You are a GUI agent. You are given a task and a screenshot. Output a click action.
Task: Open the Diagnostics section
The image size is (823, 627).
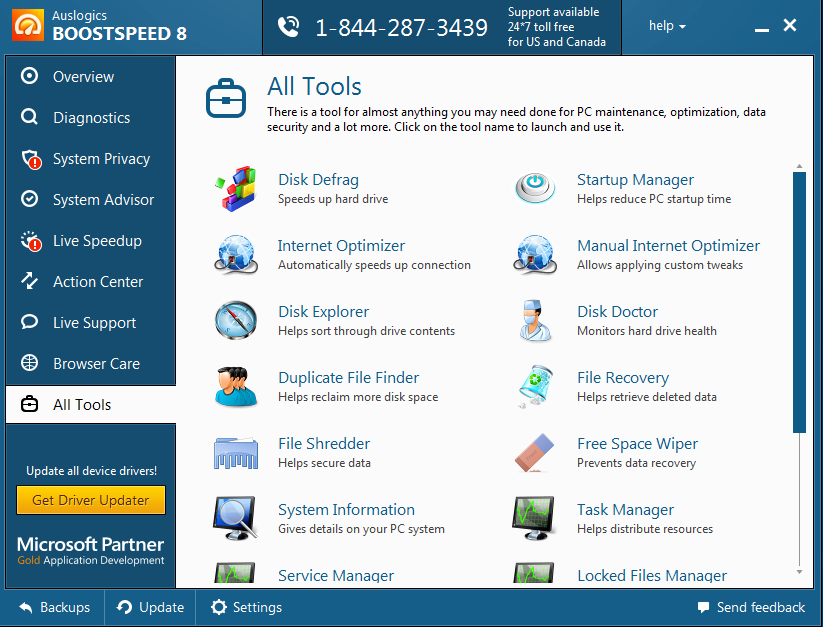[90, 117]
